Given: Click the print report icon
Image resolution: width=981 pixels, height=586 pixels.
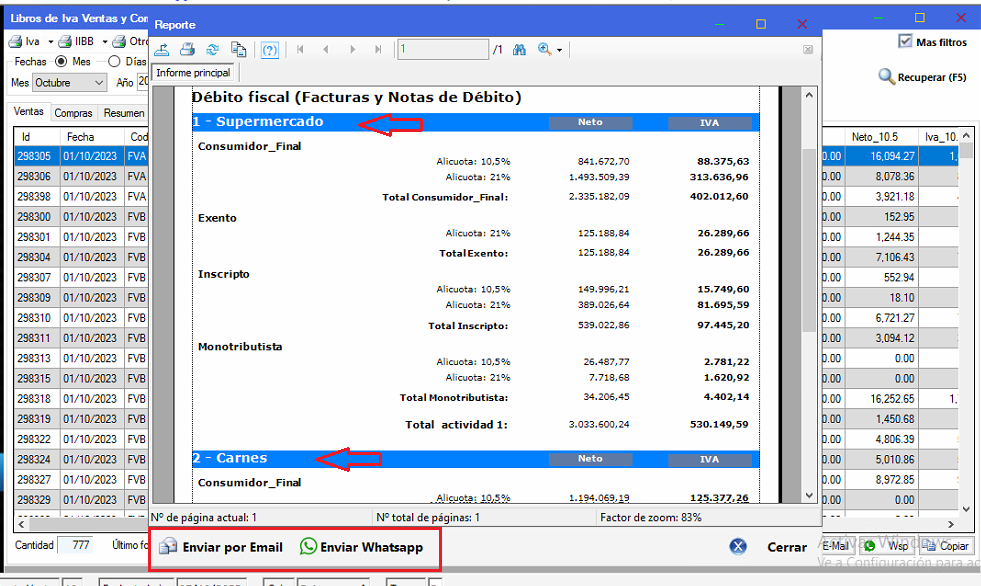Looking at the screenshot, I should click(187, 50).
